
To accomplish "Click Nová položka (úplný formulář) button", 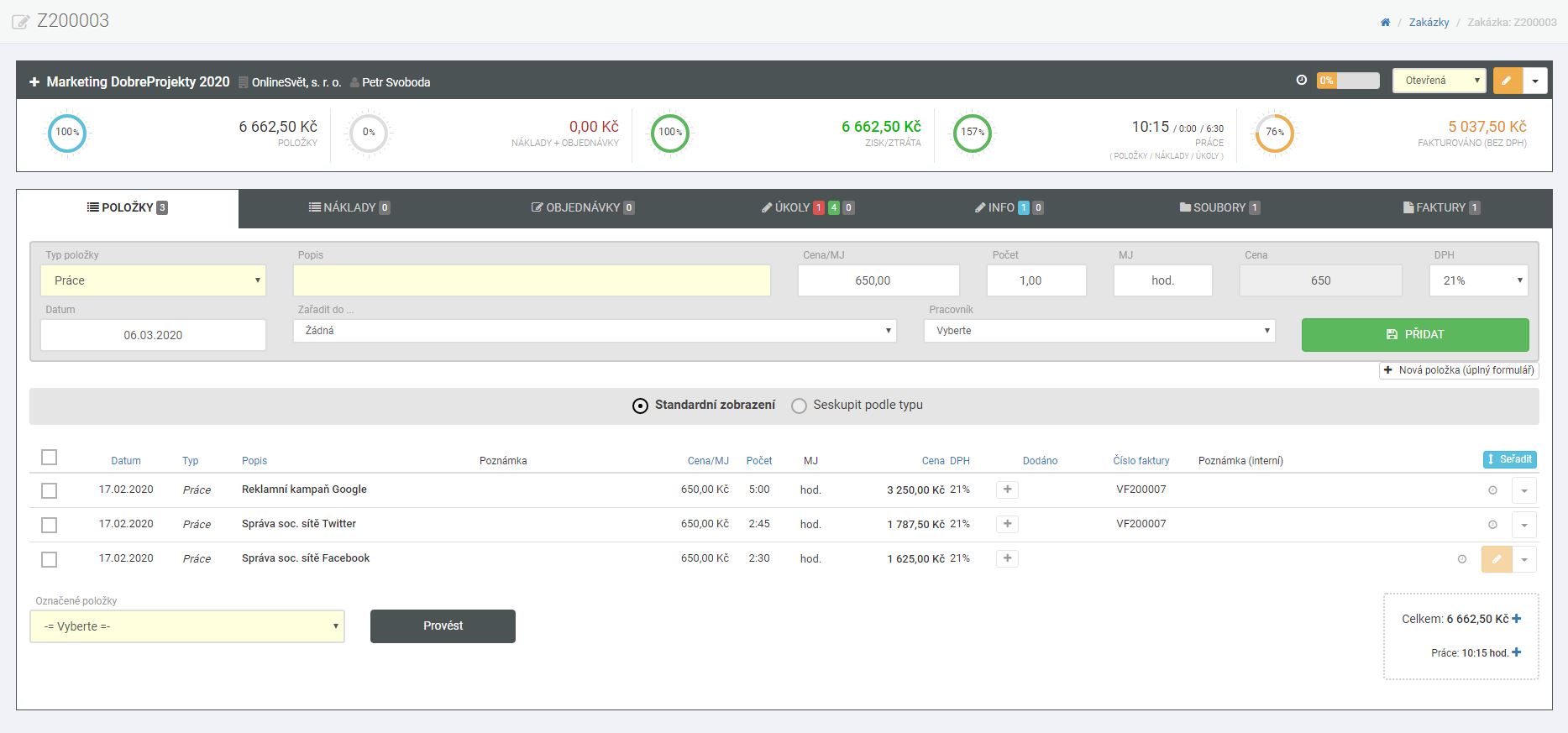I will (1459, 370).
